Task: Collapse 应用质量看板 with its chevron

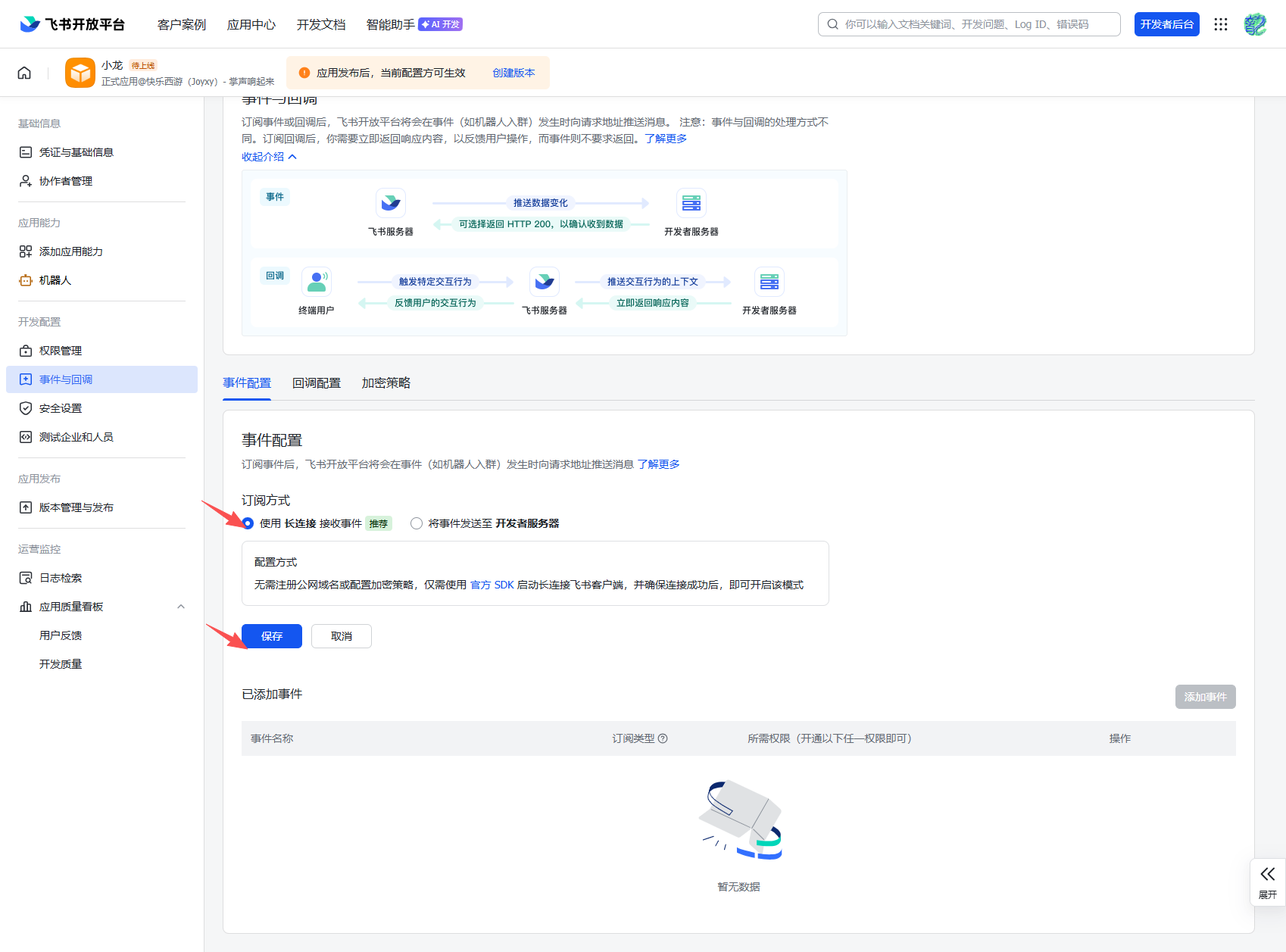Action: (x=181, y=607)
